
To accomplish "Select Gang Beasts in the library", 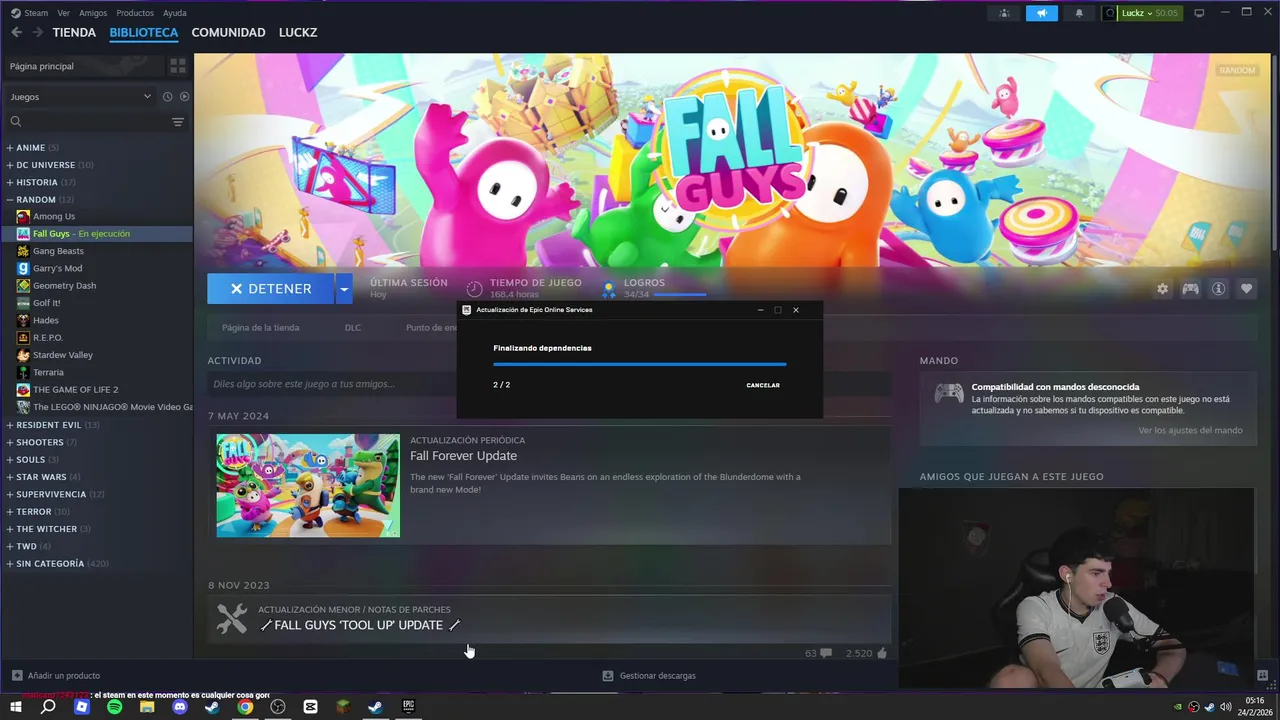I will point(58,252).
